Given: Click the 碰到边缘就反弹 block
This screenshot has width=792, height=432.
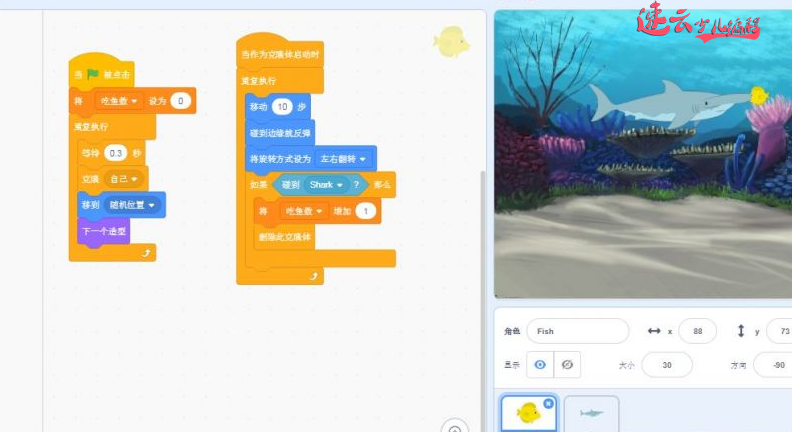Looking at the screenshot, I should coord(280,133).
